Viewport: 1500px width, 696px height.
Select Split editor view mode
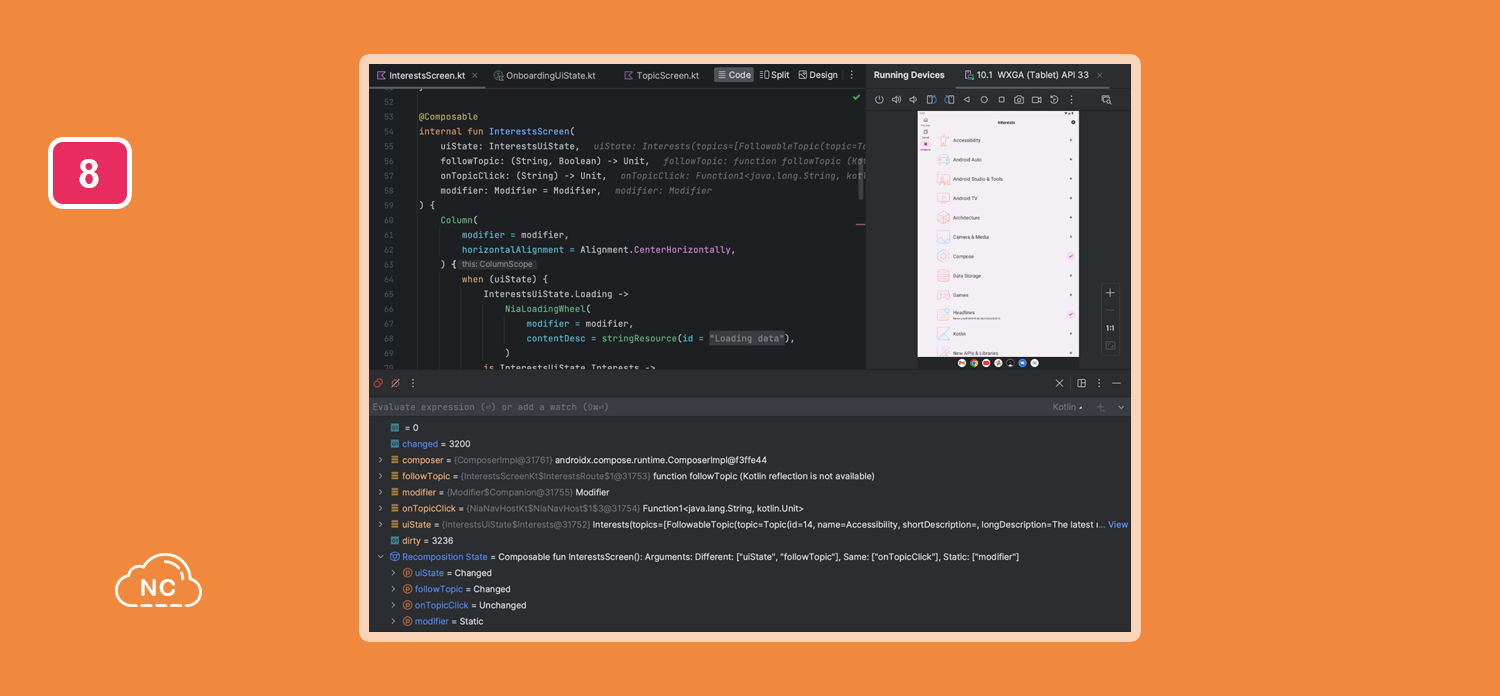(775, 75)
